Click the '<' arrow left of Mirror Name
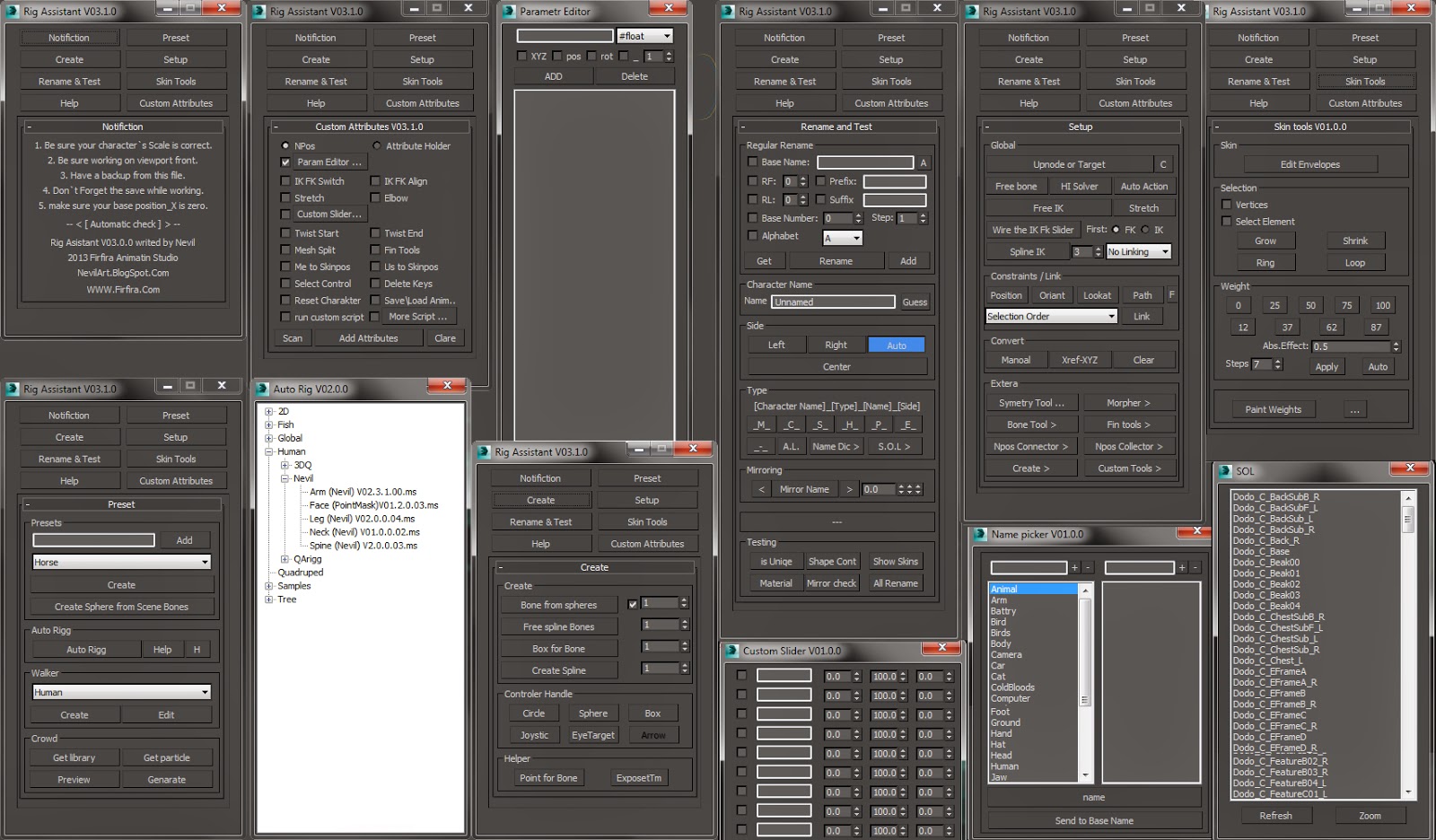 click(x=762, y=489)
